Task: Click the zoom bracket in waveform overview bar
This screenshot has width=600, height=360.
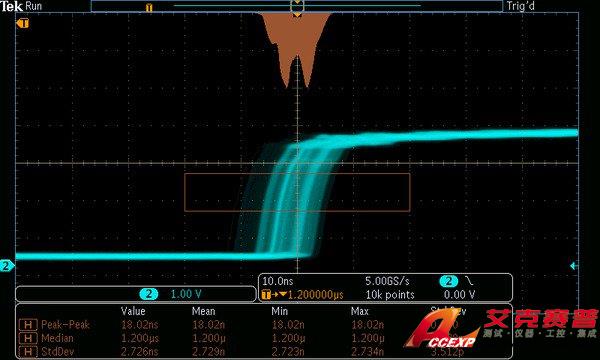Action: click(x=297, y=6)
